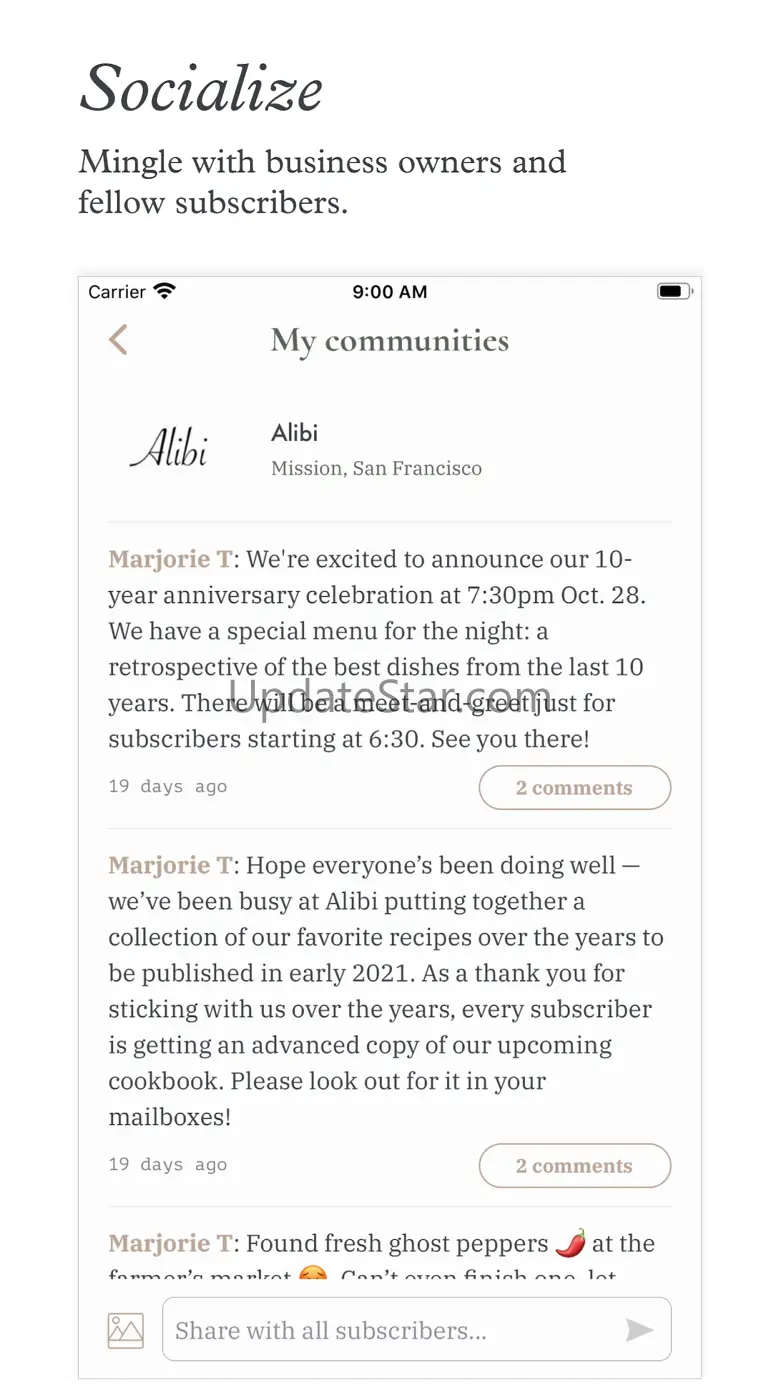Click the "My communities" header title
Viewport: 780px width, 1387px height.
coord(390,341)
